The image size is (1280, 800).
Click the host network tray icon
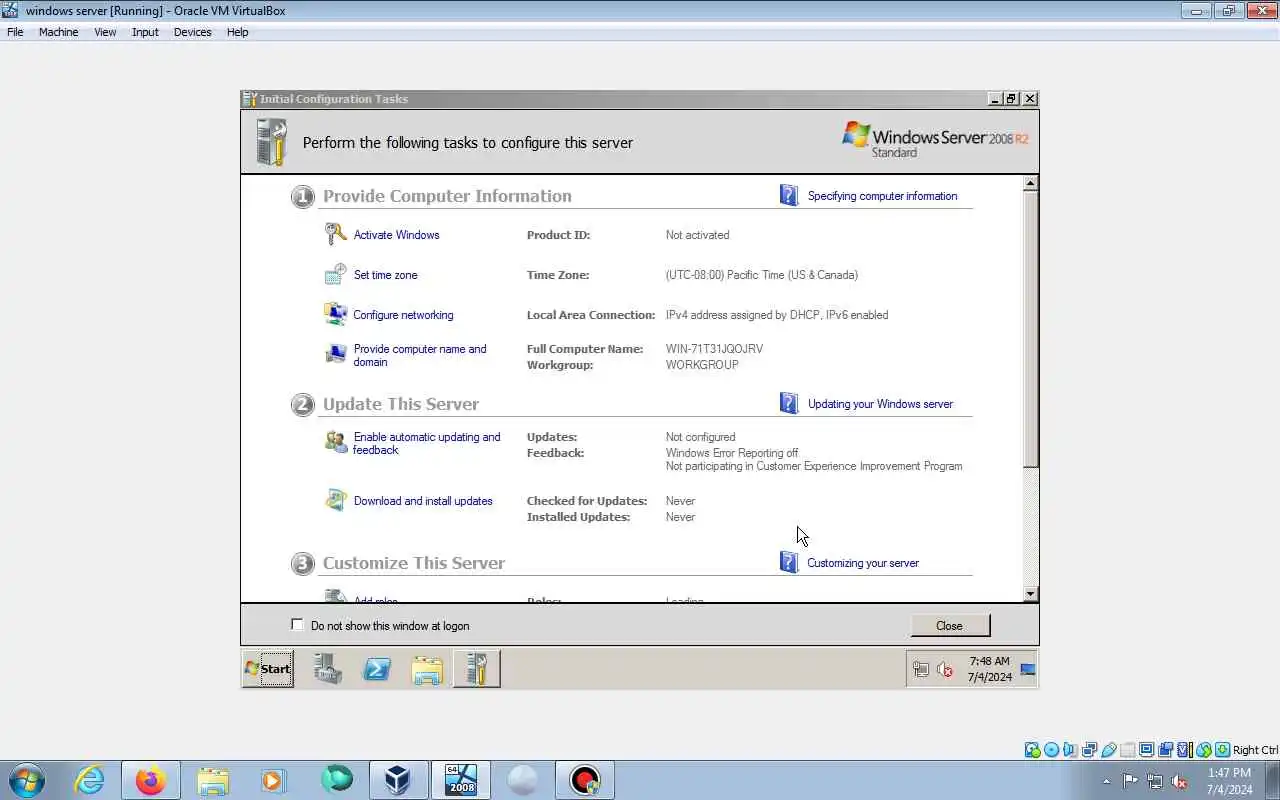click(x=1155, y=781)
